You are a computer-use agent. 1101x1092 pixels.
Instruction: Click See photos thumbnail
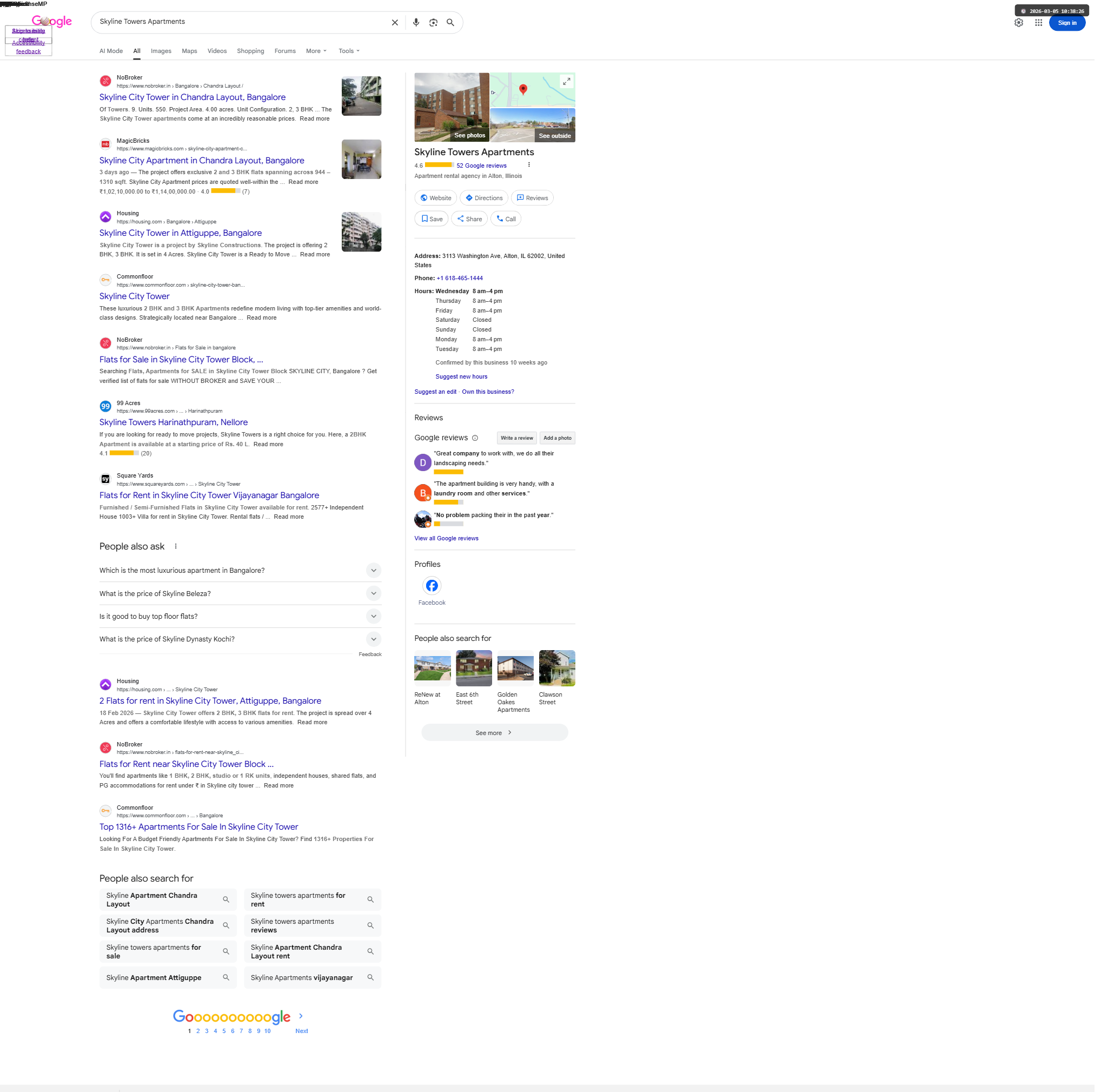pyautogui.click(x=454, y=108)
